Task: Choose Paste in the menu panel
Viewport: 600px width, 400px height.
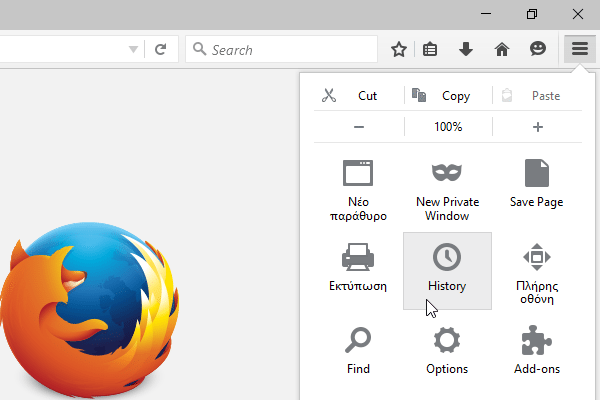Action: (537, 95)
